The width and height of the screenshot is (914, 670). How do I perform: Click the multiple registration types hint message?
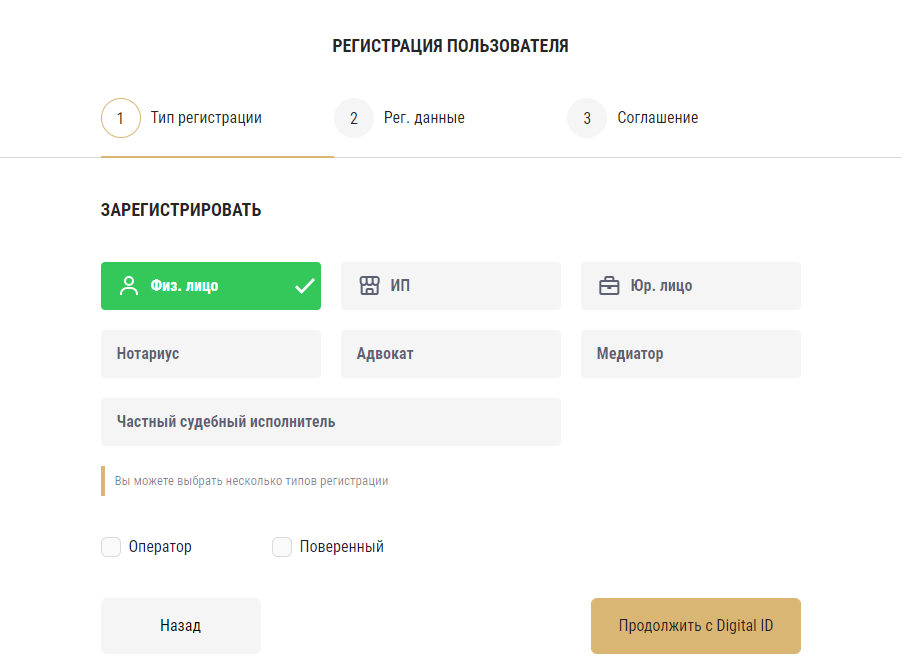[x=249, y=481]
